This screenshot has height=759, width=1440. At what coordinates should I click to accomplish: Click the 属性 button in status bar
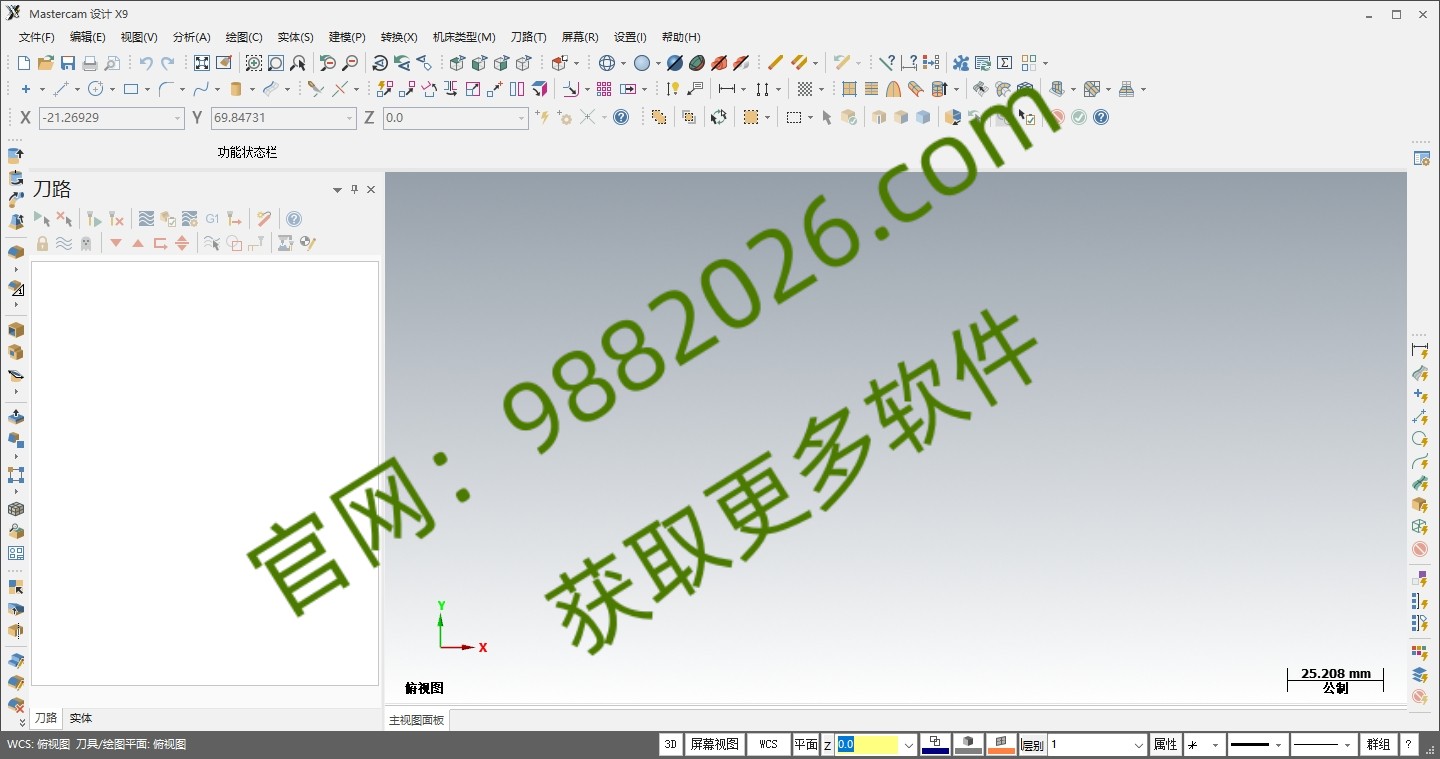coord(1165,744)
